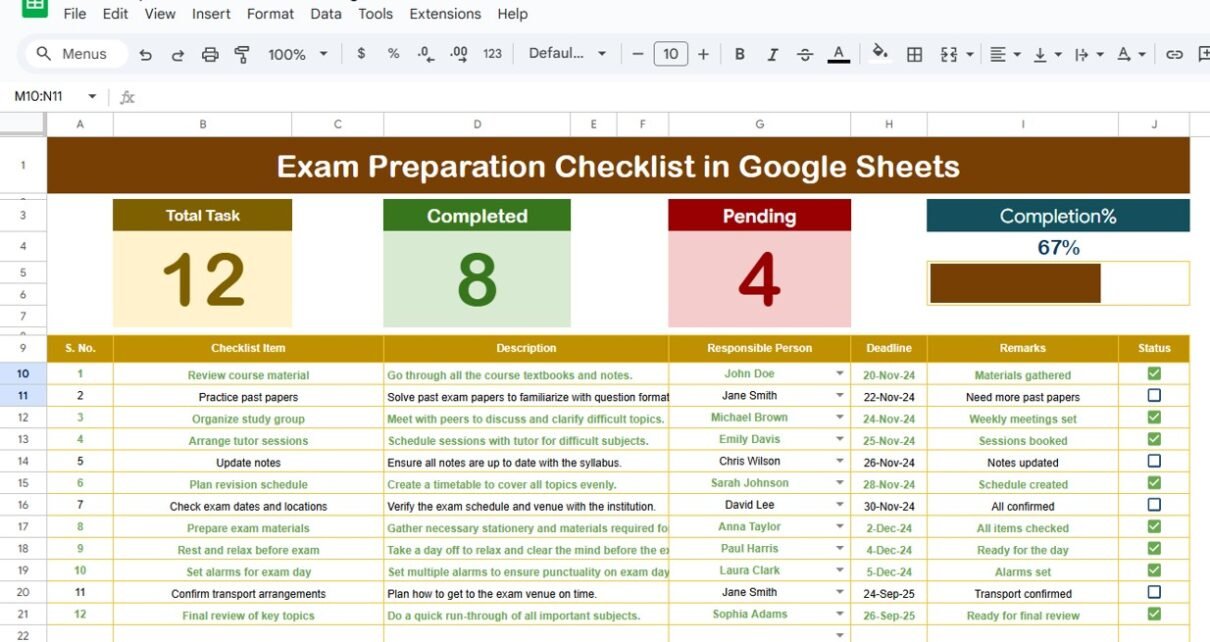The height and width of the screenshot is (642, 1210).
Task: Select column G header
Action: tap(760, 124)
